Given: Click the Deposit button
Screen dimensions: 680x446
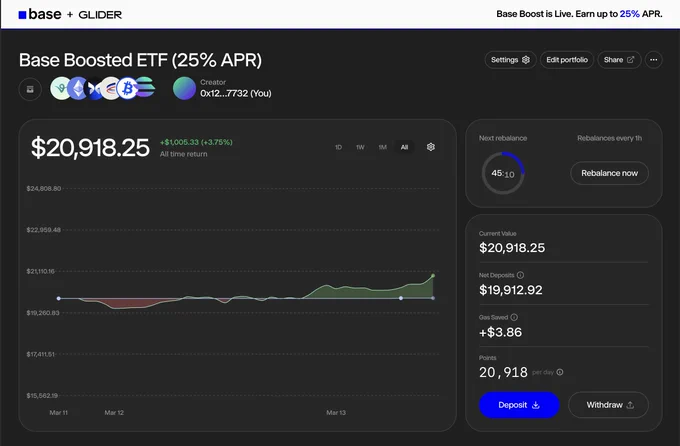Looking at the screenshot, I should pyautogui.click(x=519, y=405).
